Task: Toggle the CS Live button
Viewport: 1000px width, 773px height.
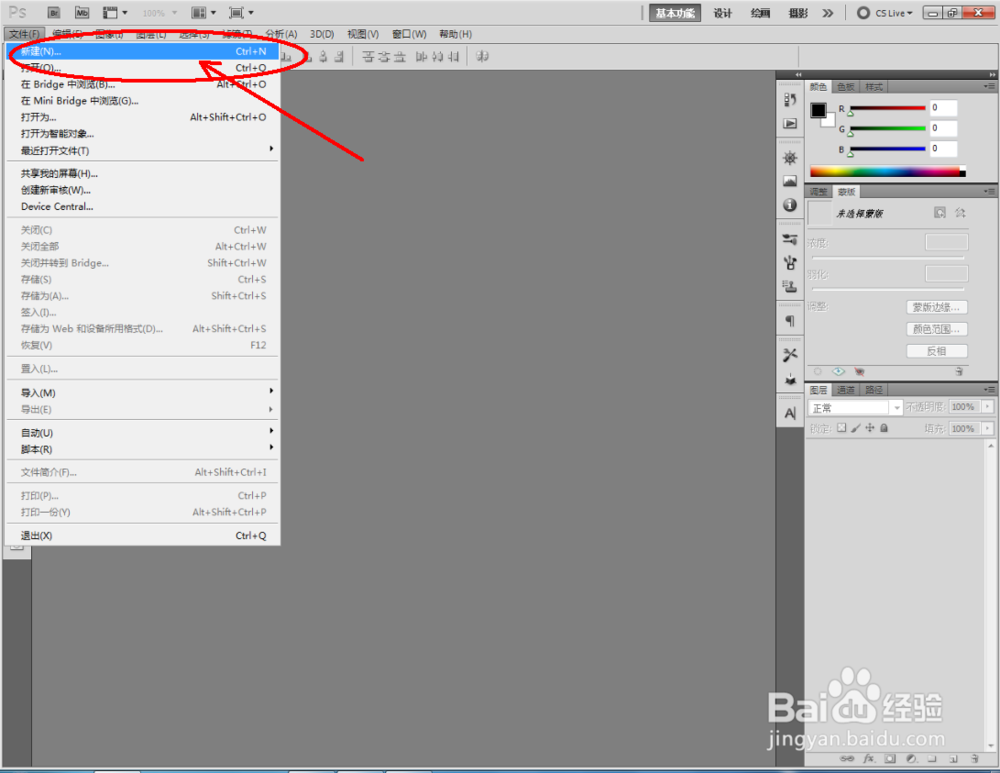Action: [x=885, y=13]
